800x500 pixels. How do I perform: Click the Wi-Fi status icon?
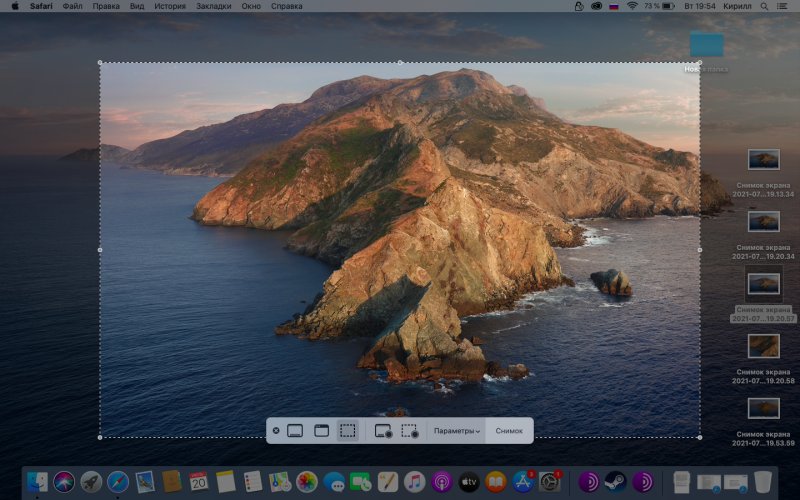pyautogui.click(x=632, y=6)
